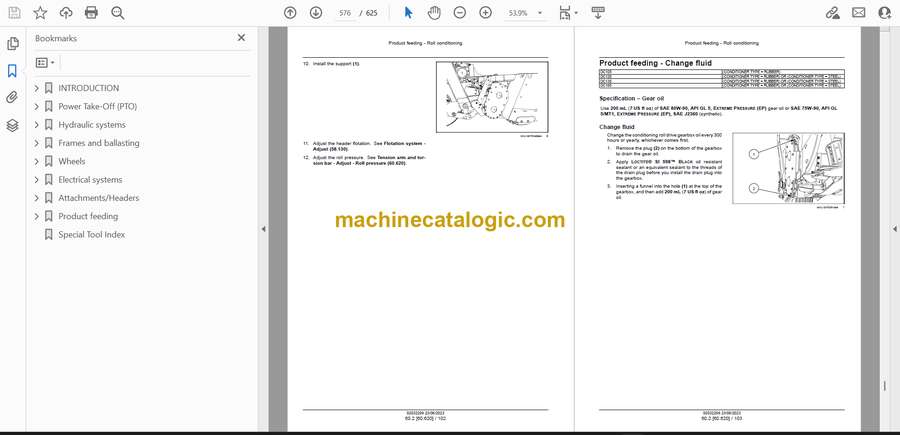Open the attachments paperclip panel
Screen dimensions: 900x435
(x=12, y=98)
